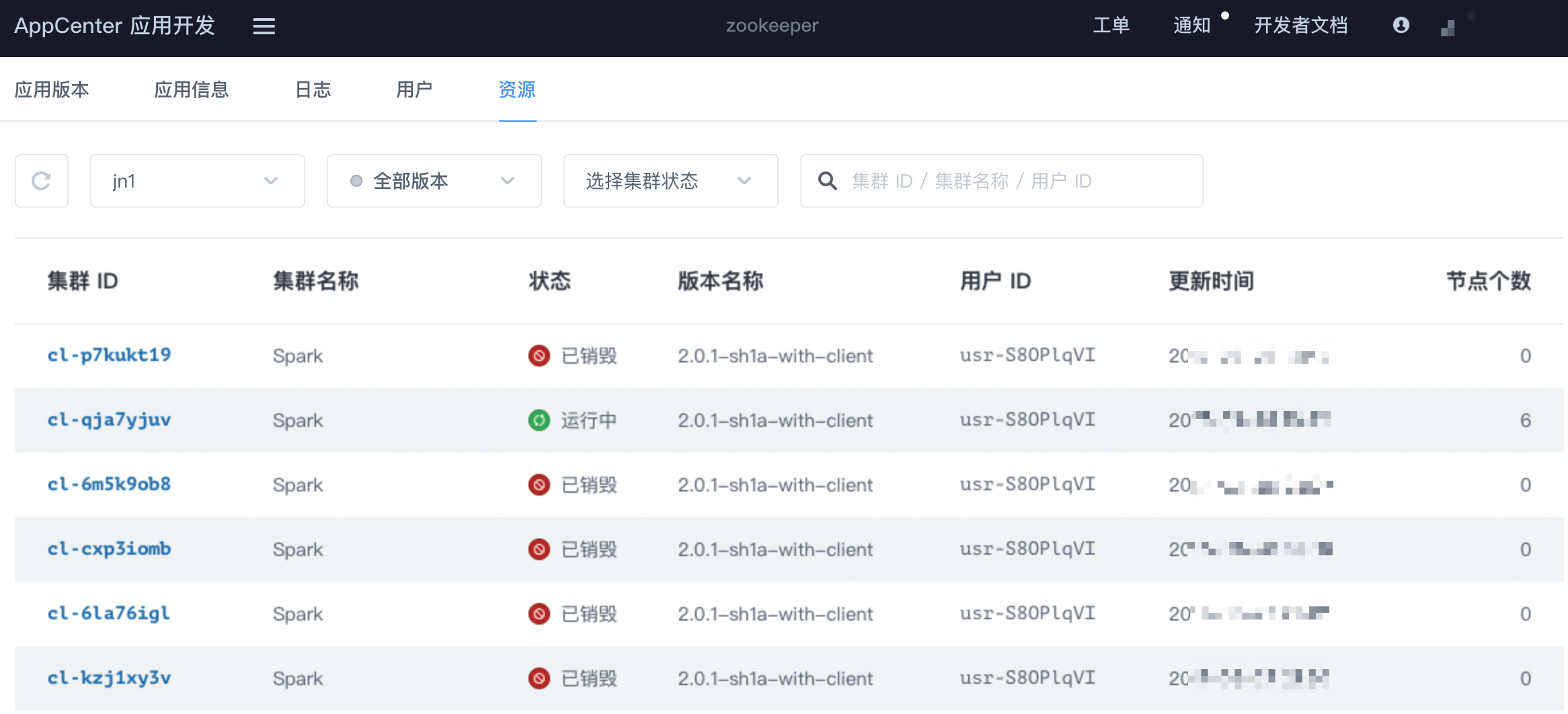Click node count 0 in cl-kzj1xy3v row
The height and width of the screenshot is (714, 1568).
coord(1526,678)
